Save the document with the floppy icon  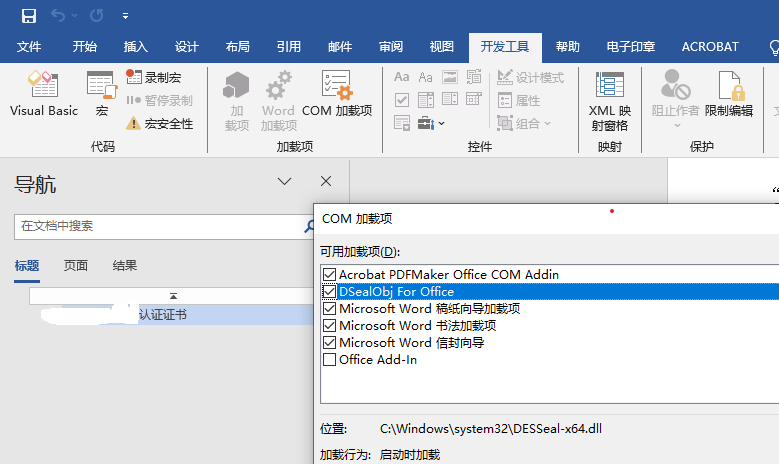pos(29,16)
